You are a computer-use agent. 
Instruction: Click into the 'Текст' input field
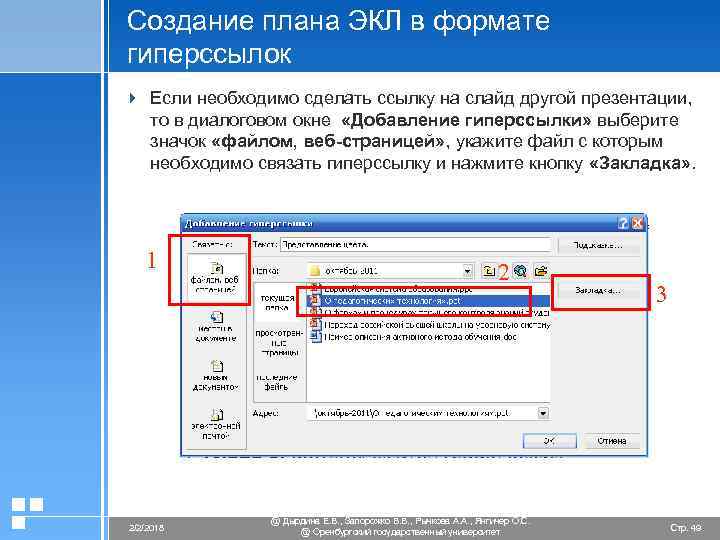(415, 245)
